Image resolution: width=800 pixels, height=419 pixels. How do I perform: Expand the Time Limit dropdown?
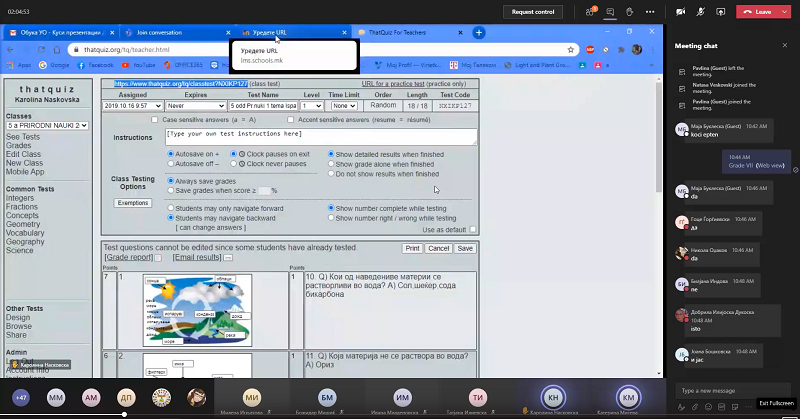click(x=343, y=105)
